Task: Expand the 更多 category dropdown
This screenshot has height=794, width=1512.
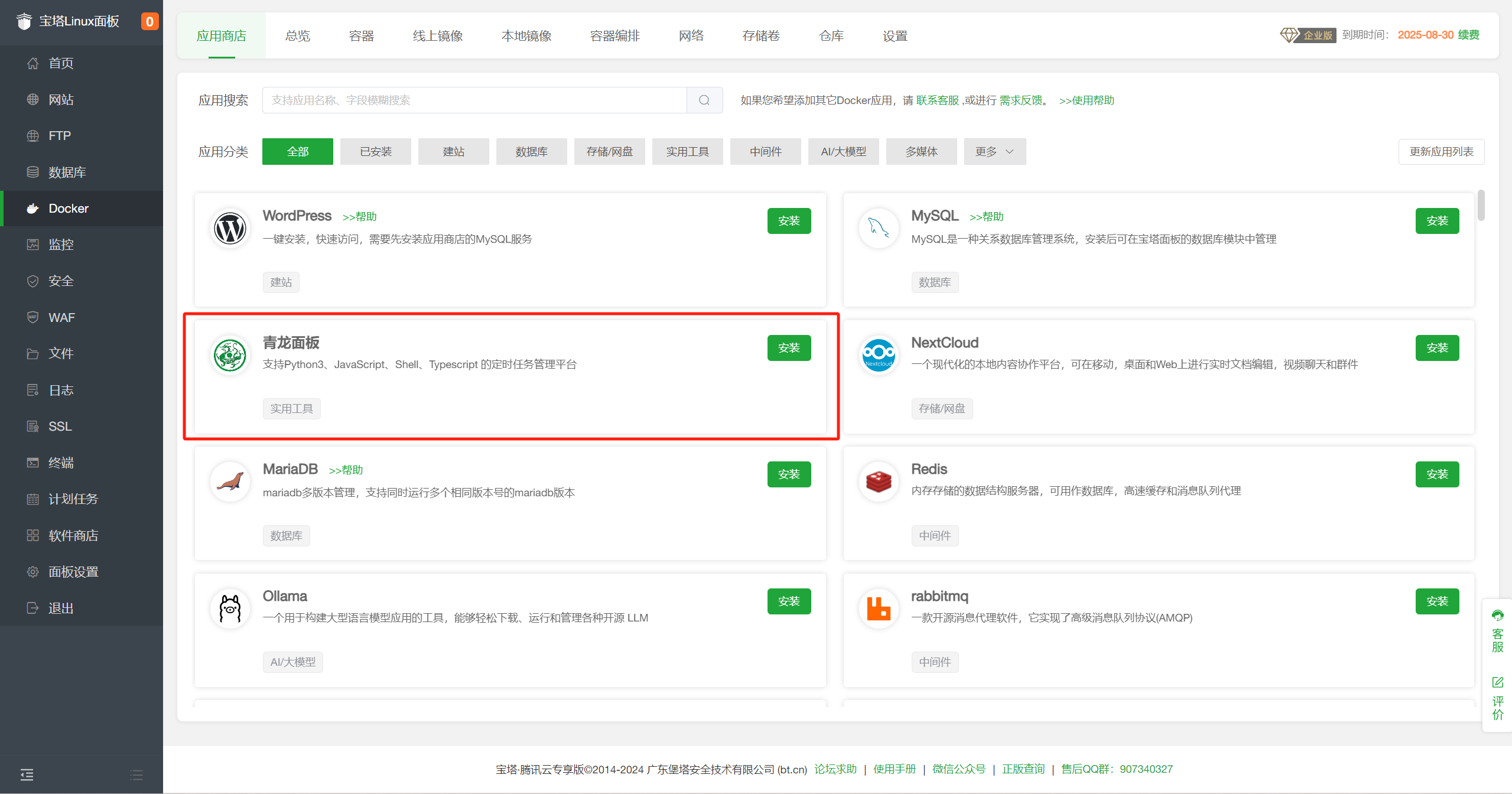Action: tap(994, 152)
